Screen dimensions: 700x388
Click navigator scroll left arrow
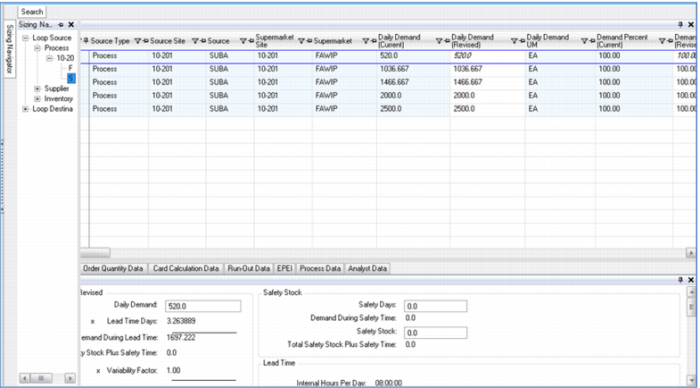point(25,378)
